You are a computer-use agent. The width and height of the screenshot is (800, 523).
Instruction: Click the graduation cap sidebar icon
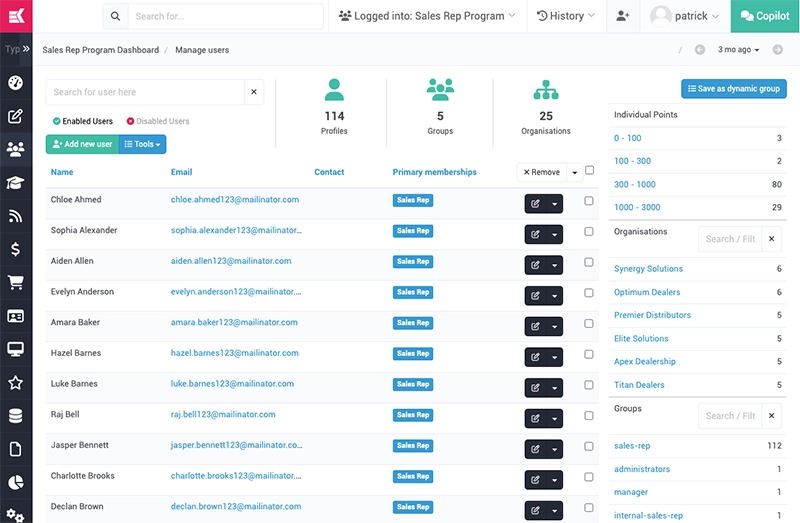(15, 183)
